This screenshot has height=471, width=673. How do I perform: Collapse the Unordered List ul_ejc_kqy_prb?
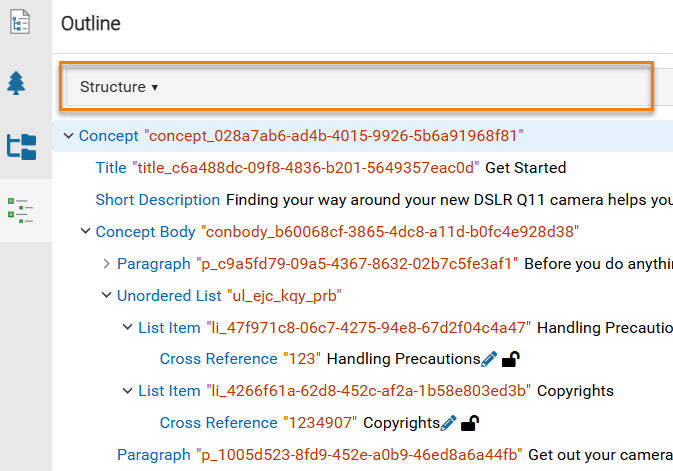point(106,295)
